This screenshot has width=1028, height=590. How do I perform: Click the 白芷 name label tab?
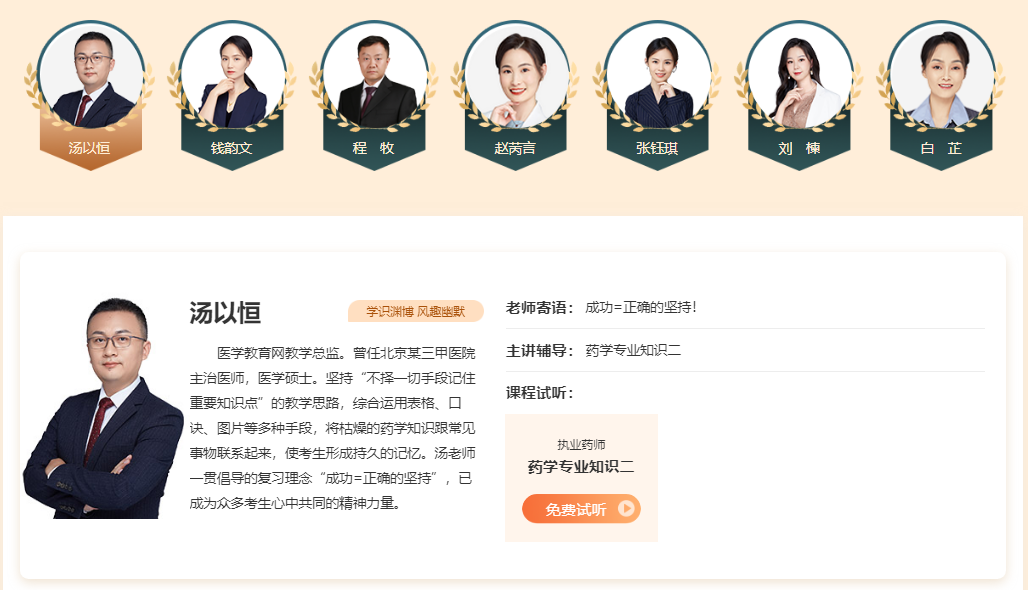click(941, 148)
